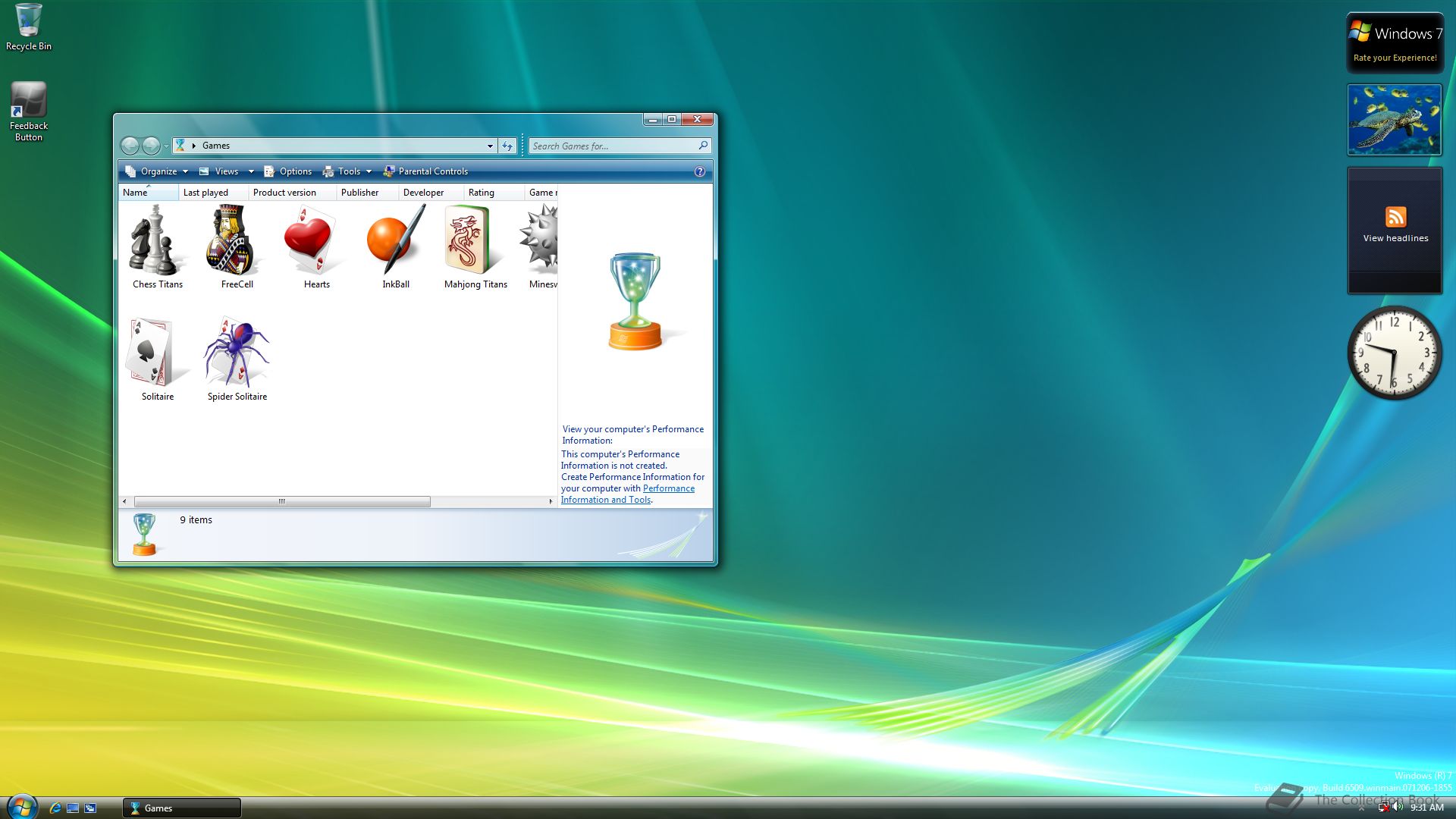Click the volume speaker tray icon
The height and width of the screenshot is (819, 1456).
tap(1398, 808)
